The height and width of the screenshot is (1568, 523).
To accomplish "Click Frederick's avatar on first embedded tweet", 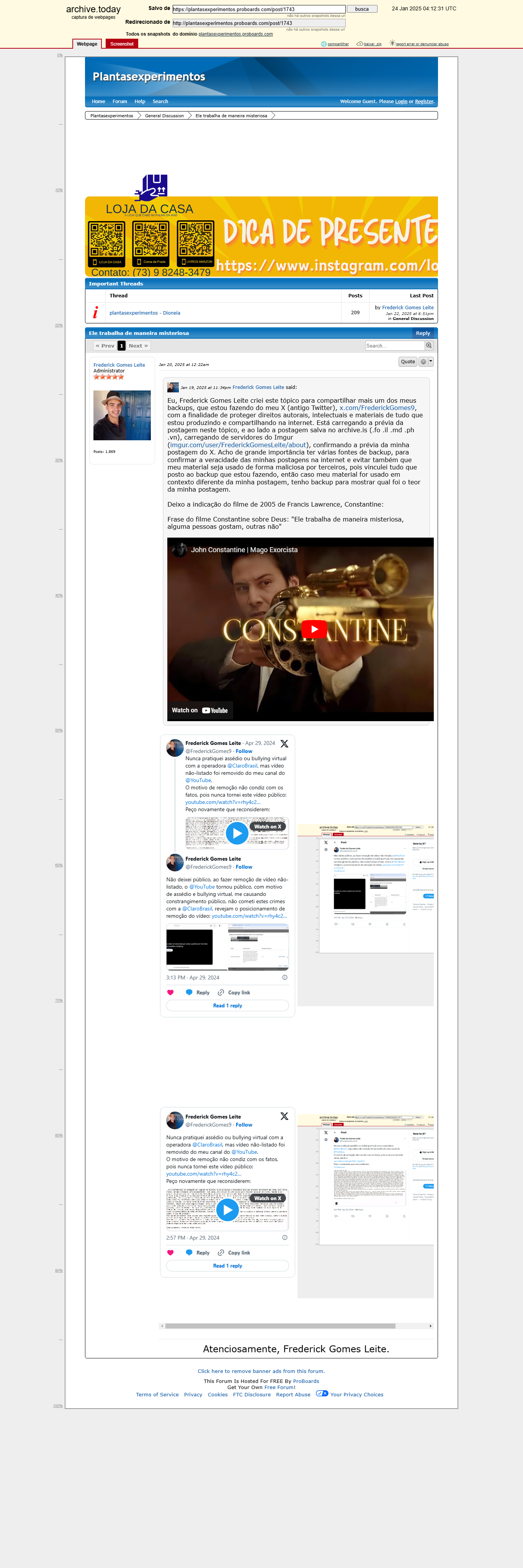I will [175, 748].
